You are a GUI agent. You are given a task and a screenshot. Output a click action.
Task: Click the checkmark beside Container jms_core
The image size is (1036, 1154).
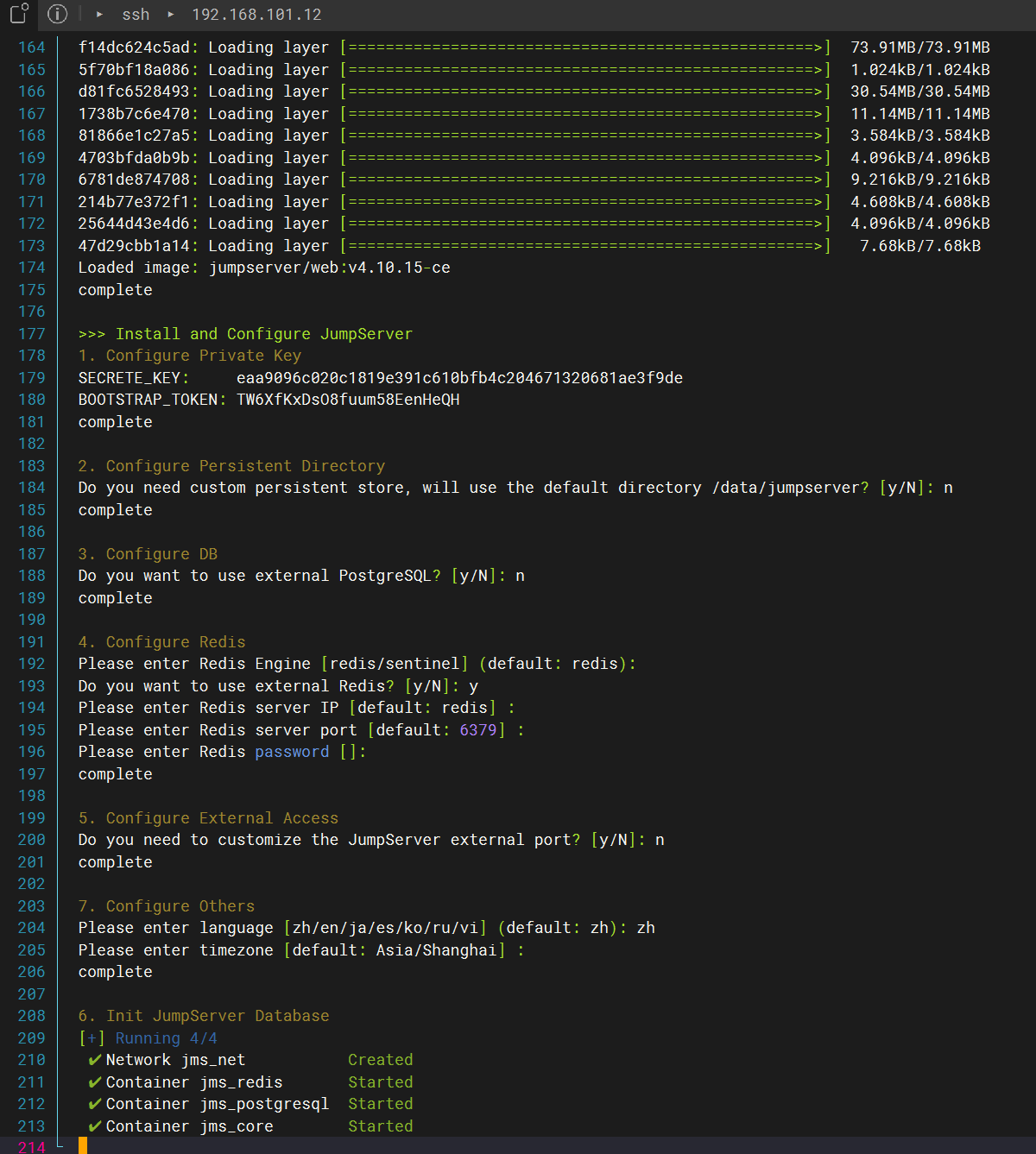coord(95,1126)
